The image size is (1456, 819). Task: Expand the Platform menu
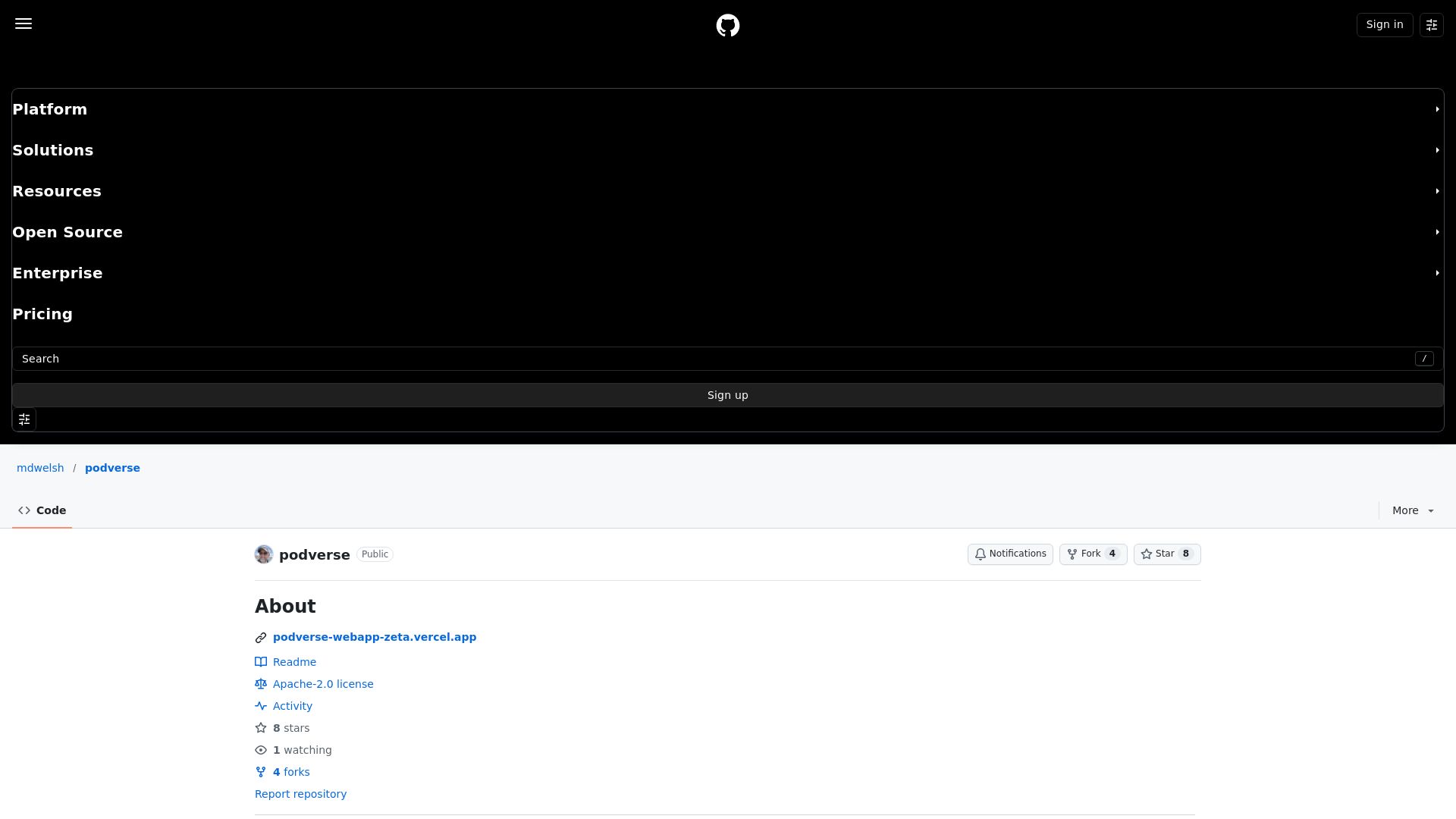tap(728, 109)
